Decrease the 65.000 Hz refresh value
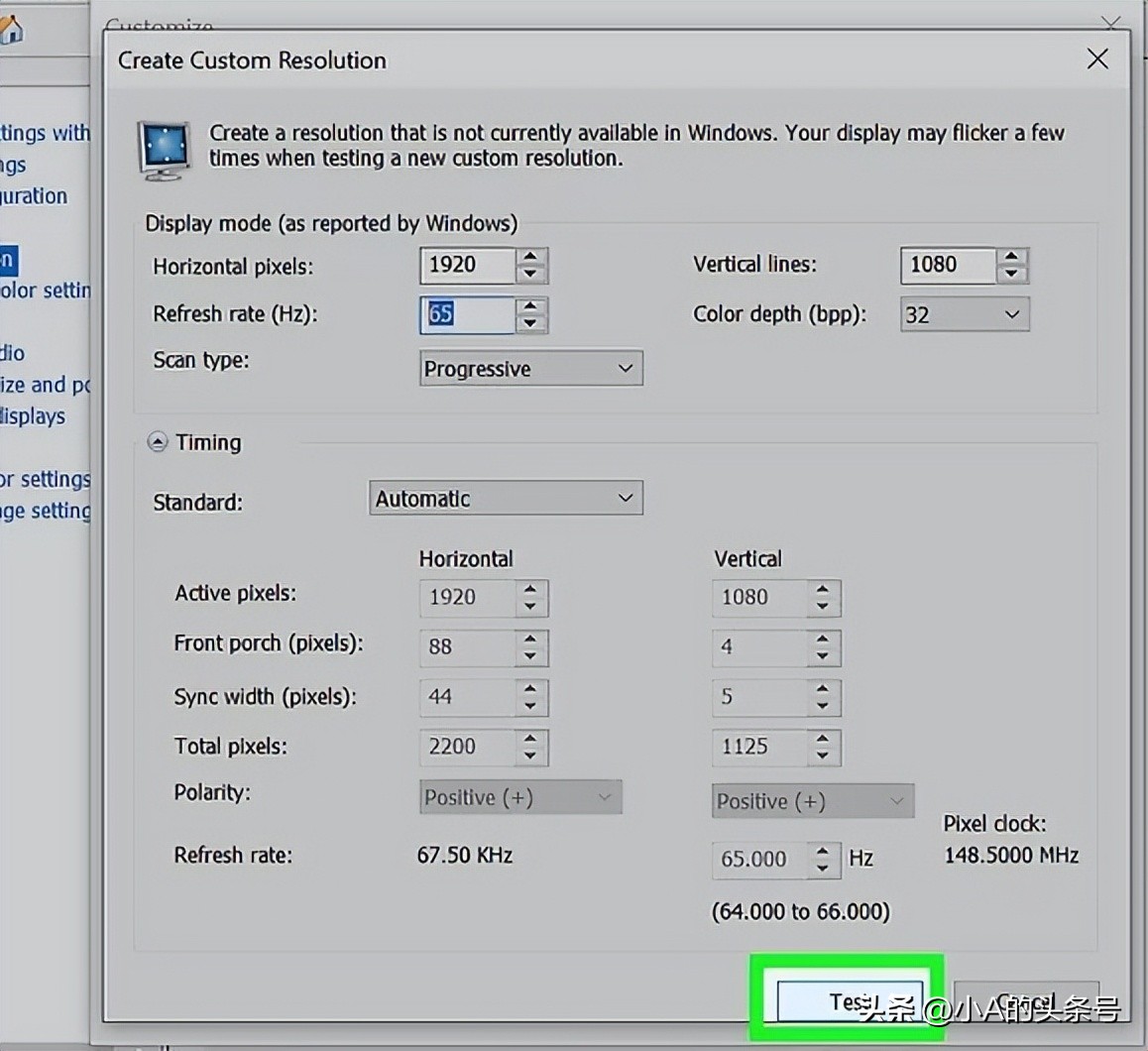1148x1051 pixels. click(x=823, y=870)
